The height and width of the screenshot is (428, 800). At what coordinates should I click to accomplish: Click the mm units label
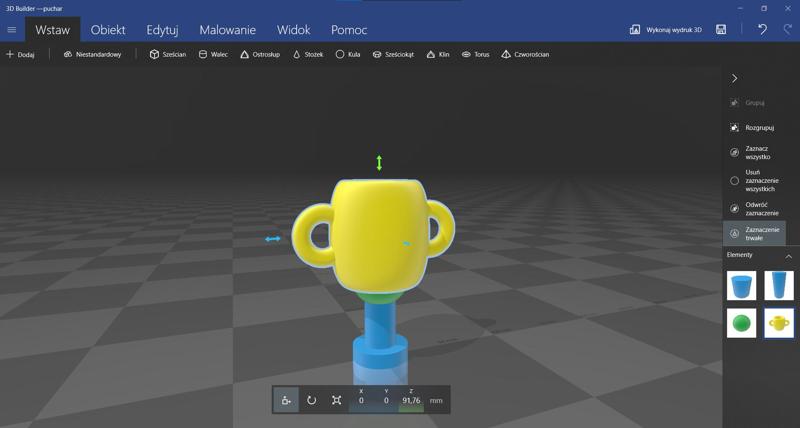click(x=436, y=401)
